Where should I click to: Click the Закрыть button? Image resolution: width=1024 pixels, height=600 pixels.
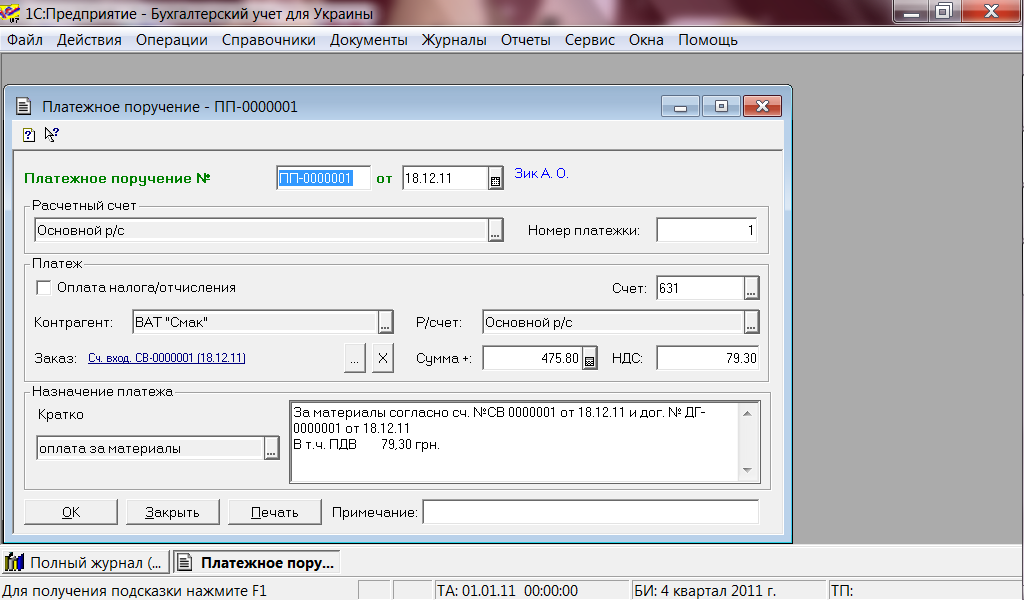tap(172, 513)
